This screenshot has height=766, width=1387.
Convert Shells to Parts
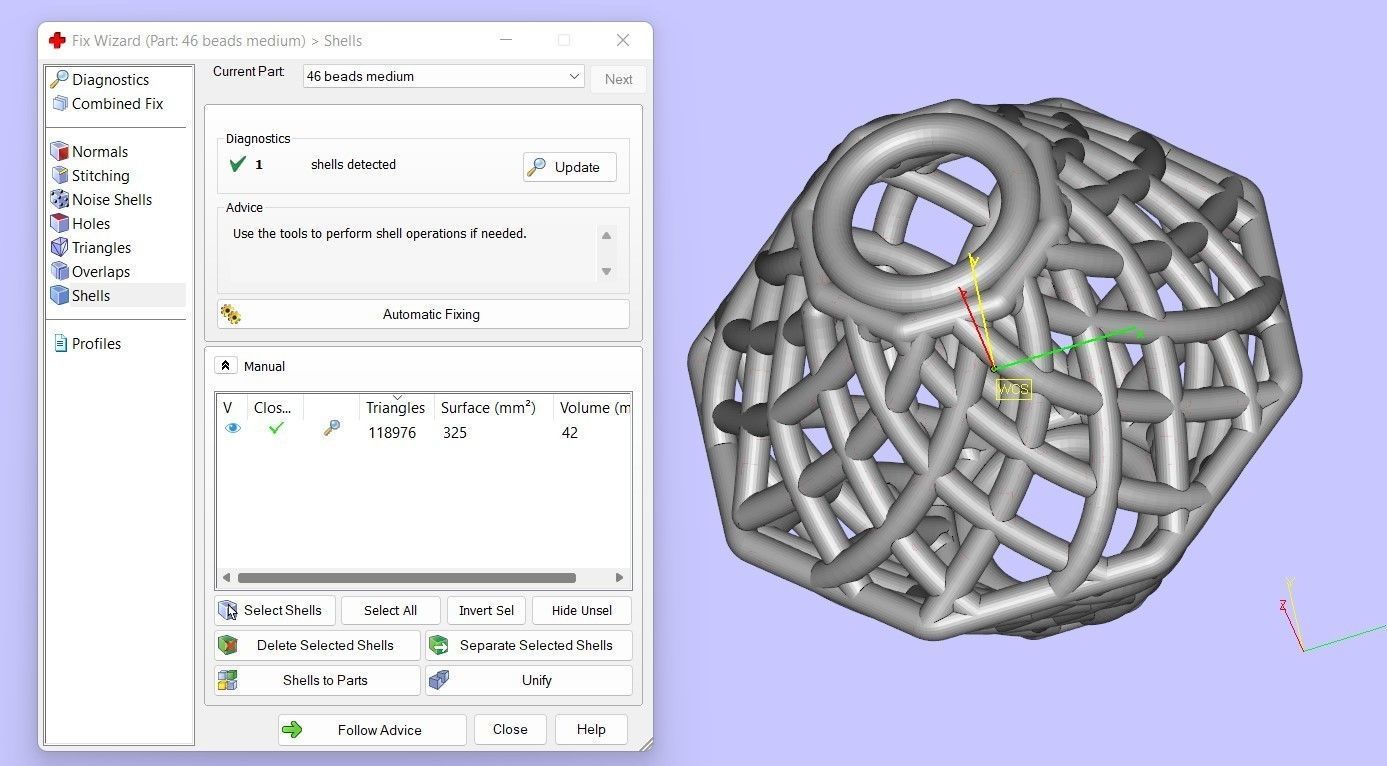(317, 680)
